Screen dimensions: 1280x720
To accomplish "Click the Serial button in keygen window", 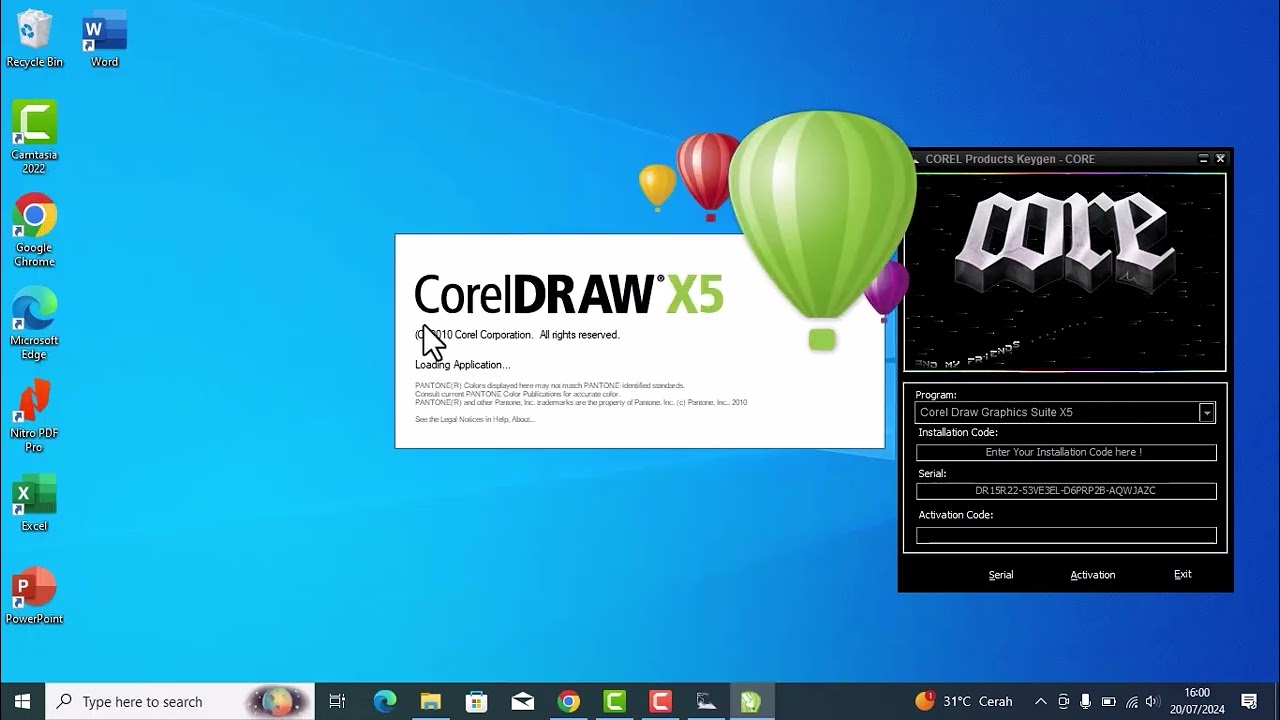I will pos(1001,575).
